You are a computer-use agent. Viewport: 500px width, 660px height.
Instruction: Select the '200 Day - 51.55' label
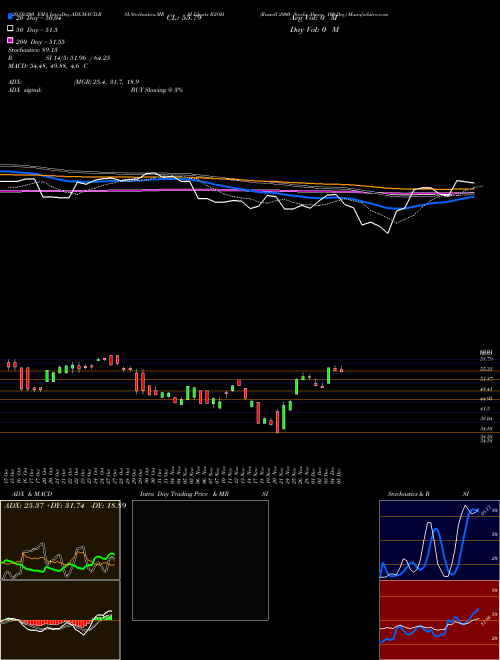pyautogui.click(x=40, y=42)
